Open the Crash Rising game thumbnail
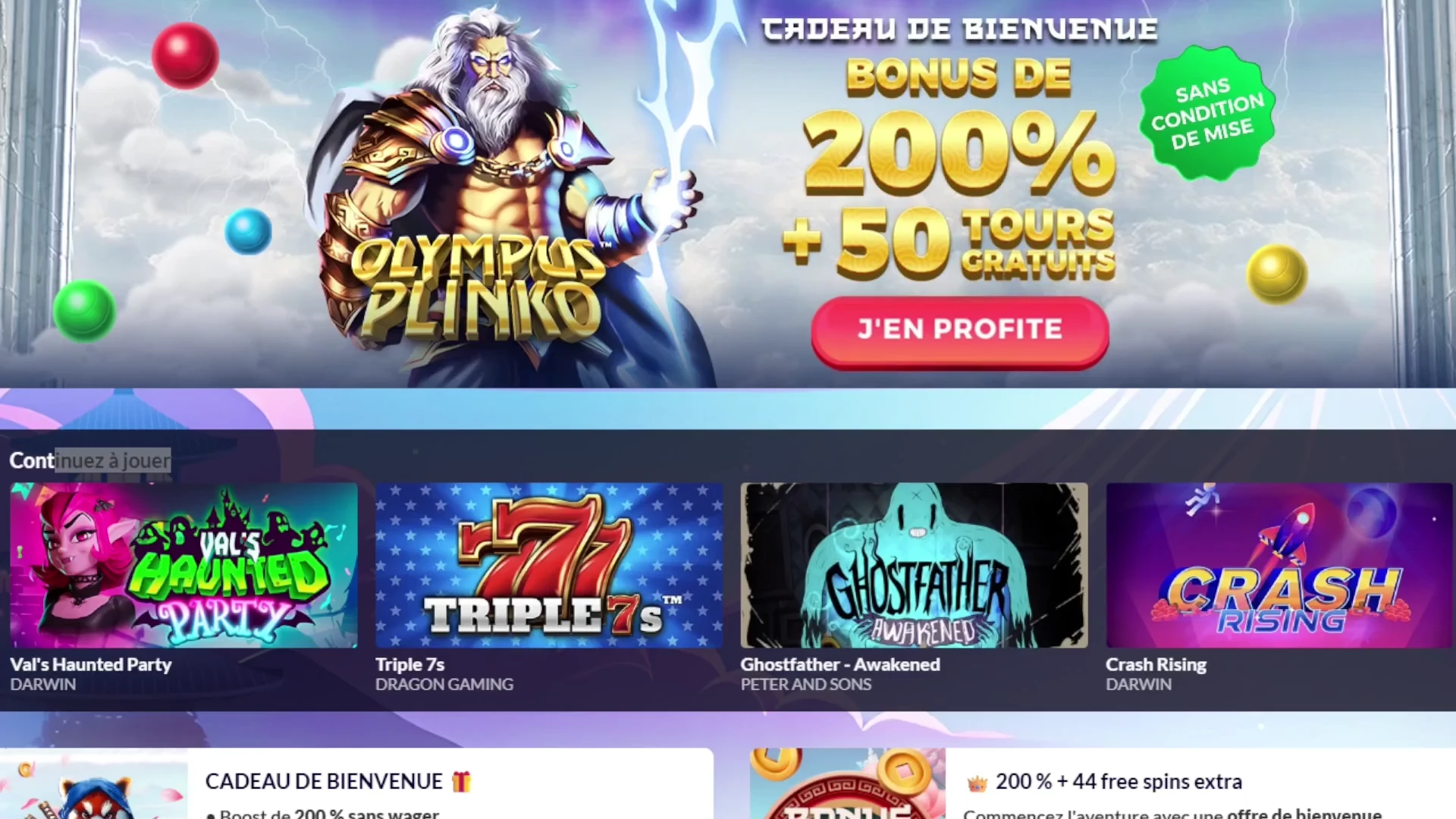 [x=1279, y=565]
